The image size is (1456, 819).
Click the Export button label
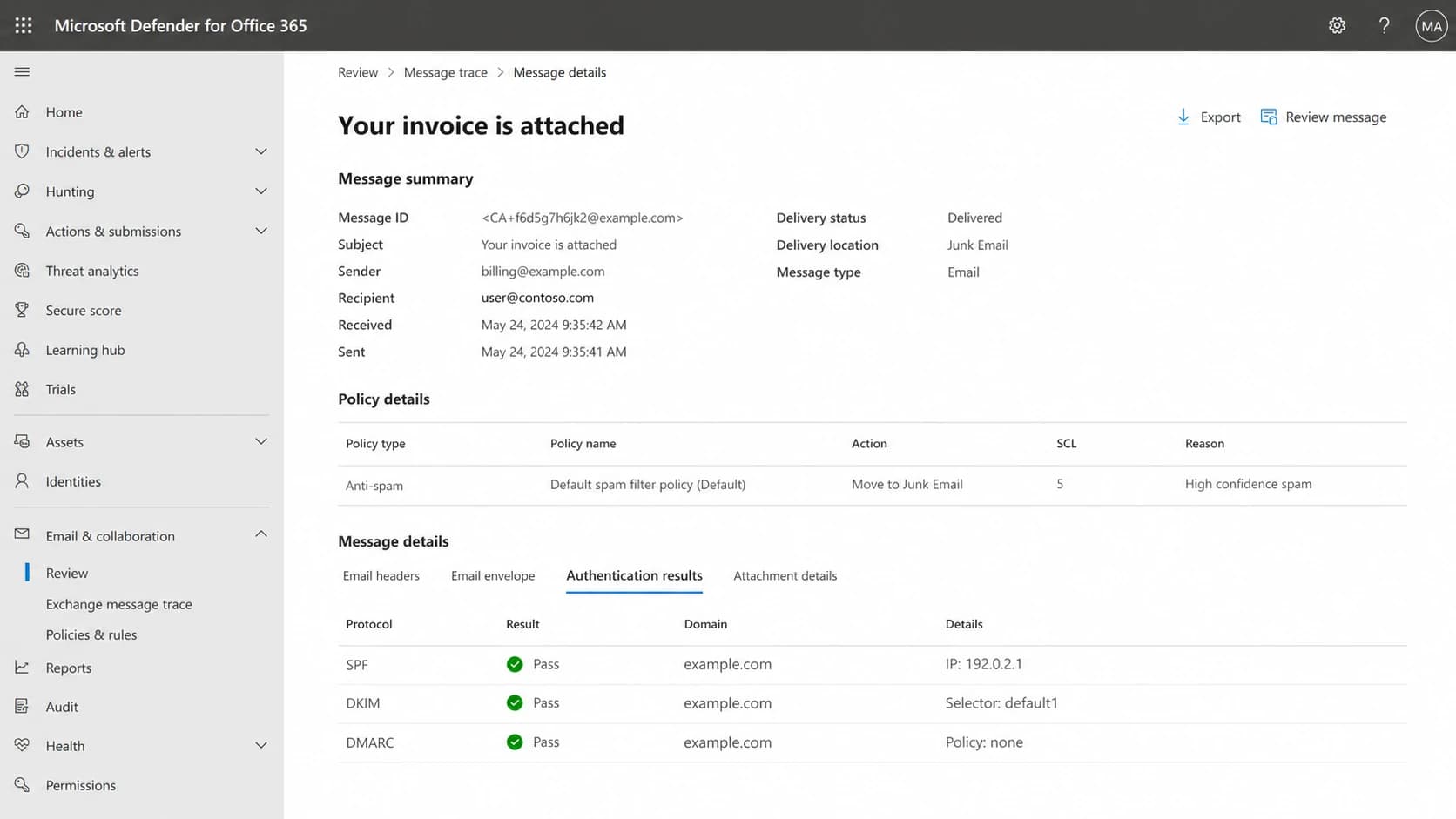point(1220,117)
